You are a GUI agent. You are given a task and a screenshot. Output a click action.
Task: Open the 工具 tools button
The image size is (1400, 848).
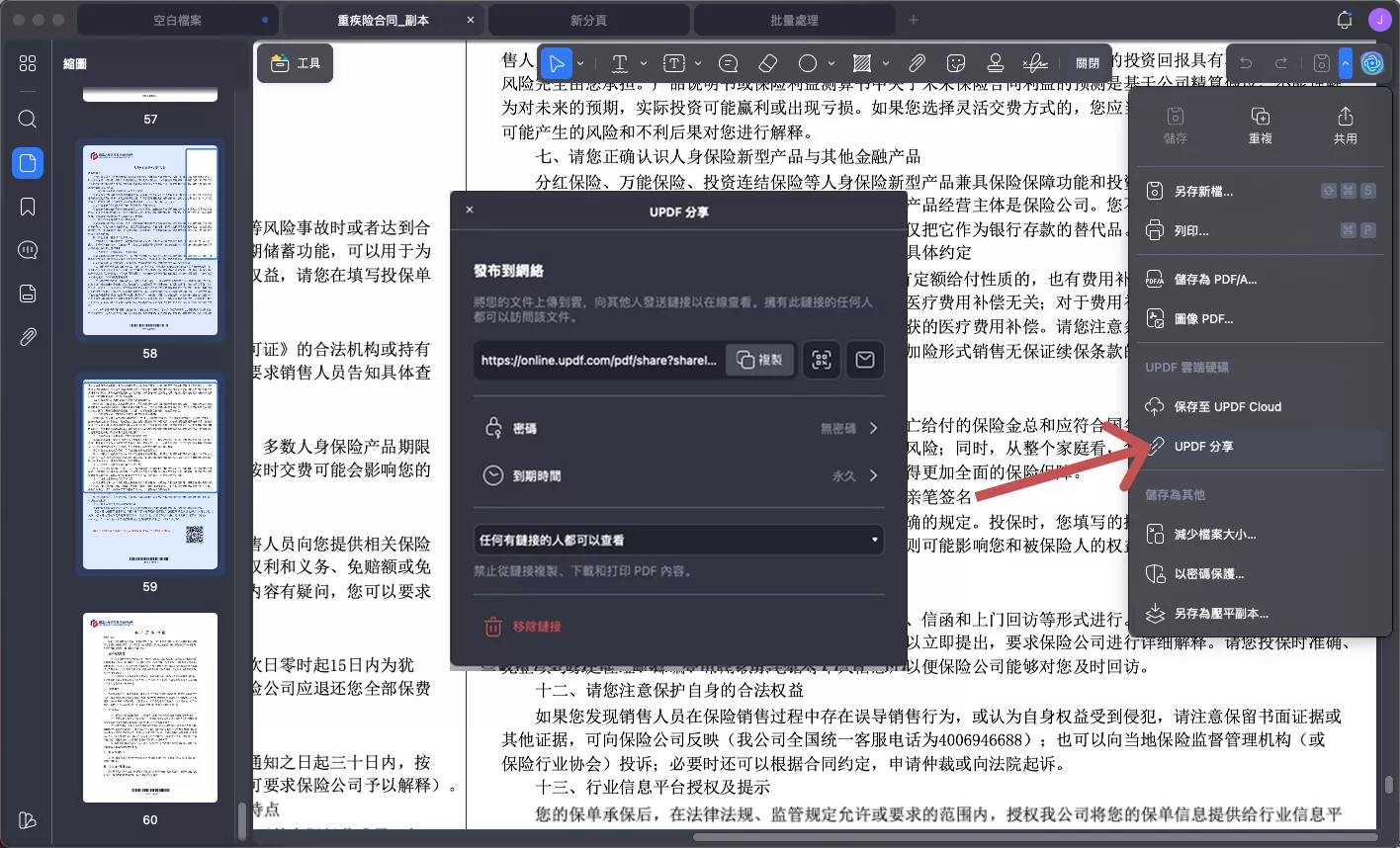(296, 63)
